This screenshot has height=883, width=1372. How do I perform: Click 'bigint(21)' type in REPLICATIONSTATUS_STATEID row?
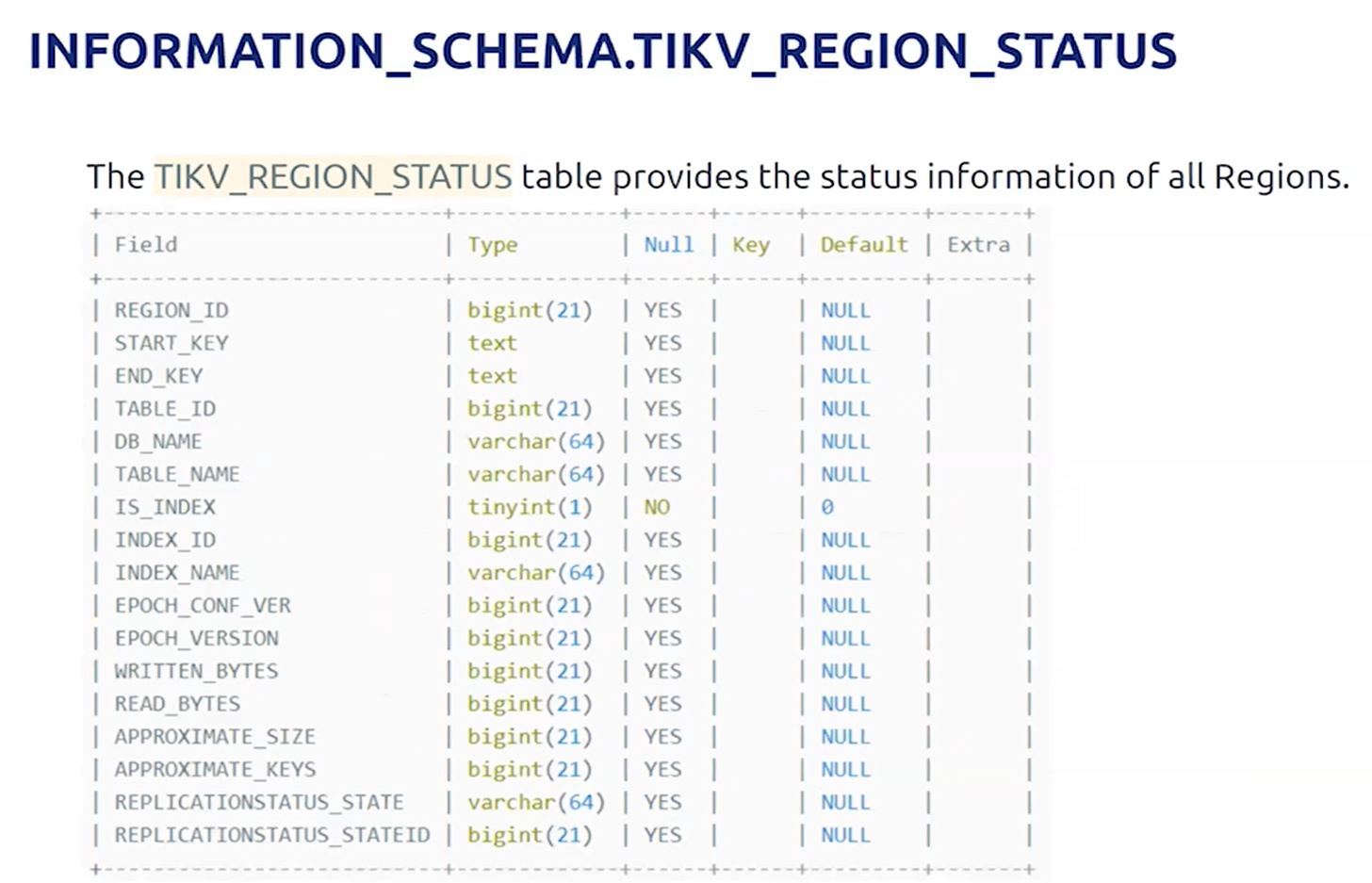tap(530, 836)
